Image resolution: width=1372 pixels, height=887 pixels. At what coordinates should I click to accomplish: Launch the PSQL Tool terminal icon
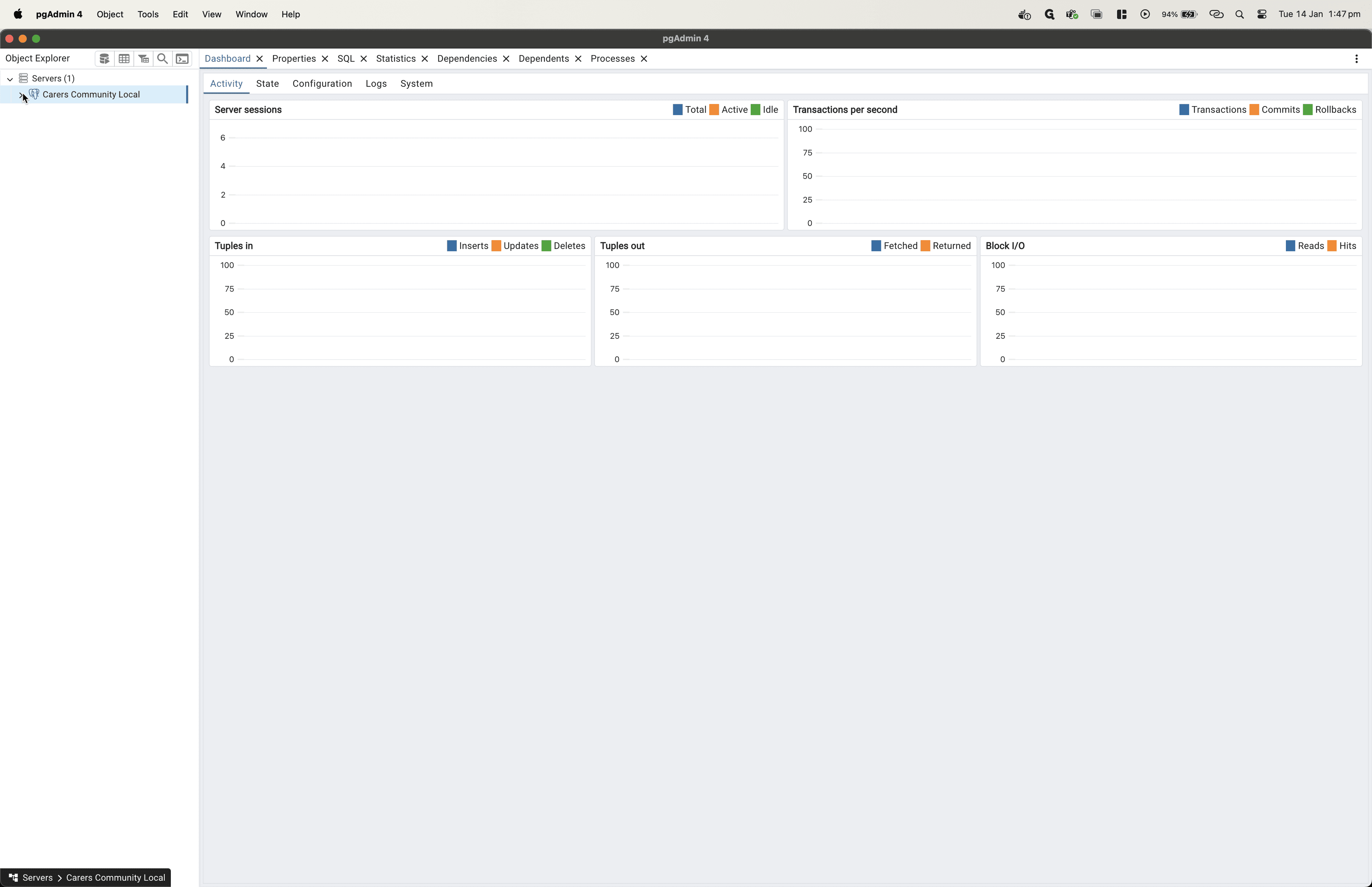tap(183, 59)
